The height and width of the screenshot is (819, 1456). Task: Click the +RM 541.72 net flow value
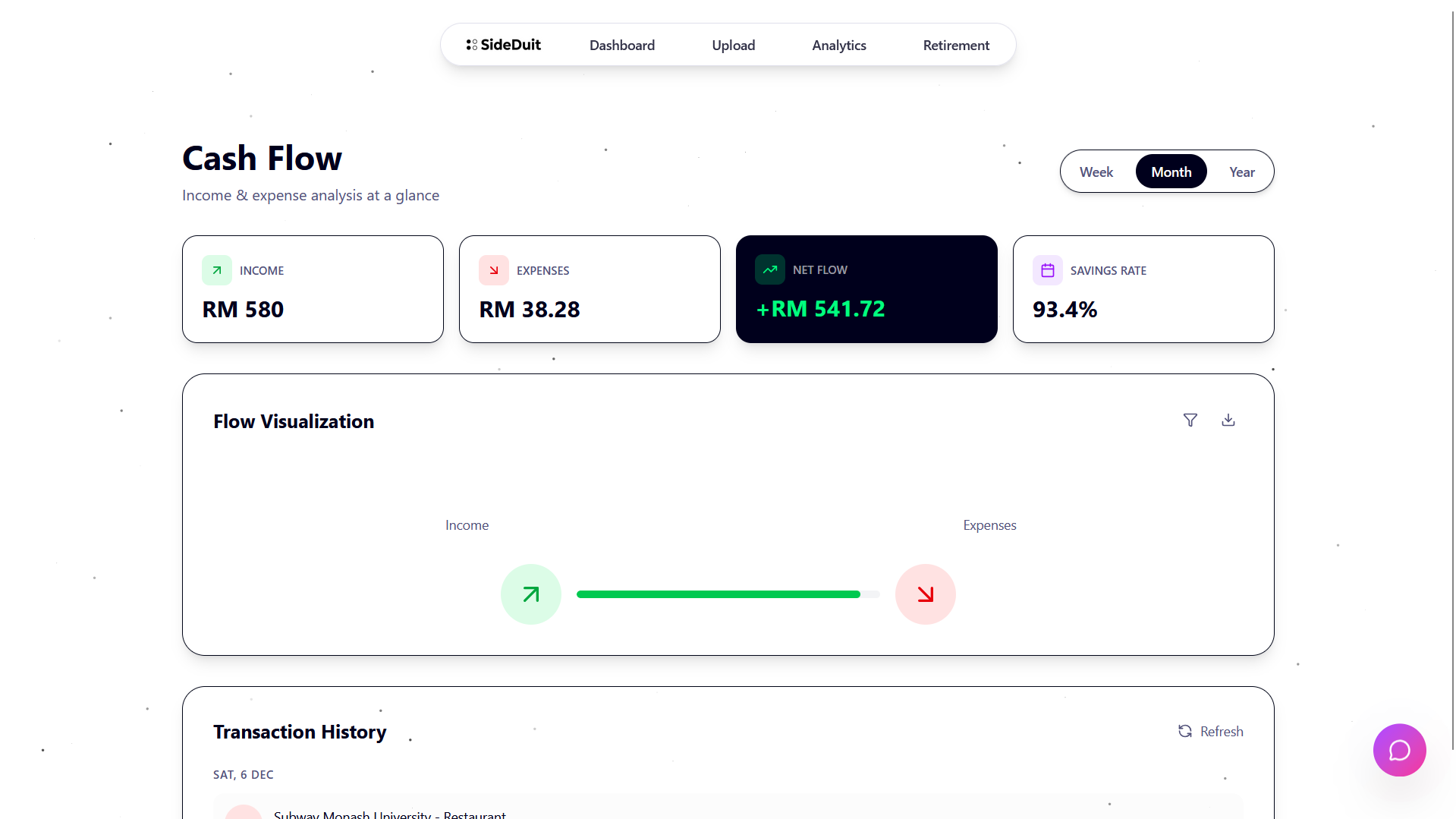coord(820,309)
